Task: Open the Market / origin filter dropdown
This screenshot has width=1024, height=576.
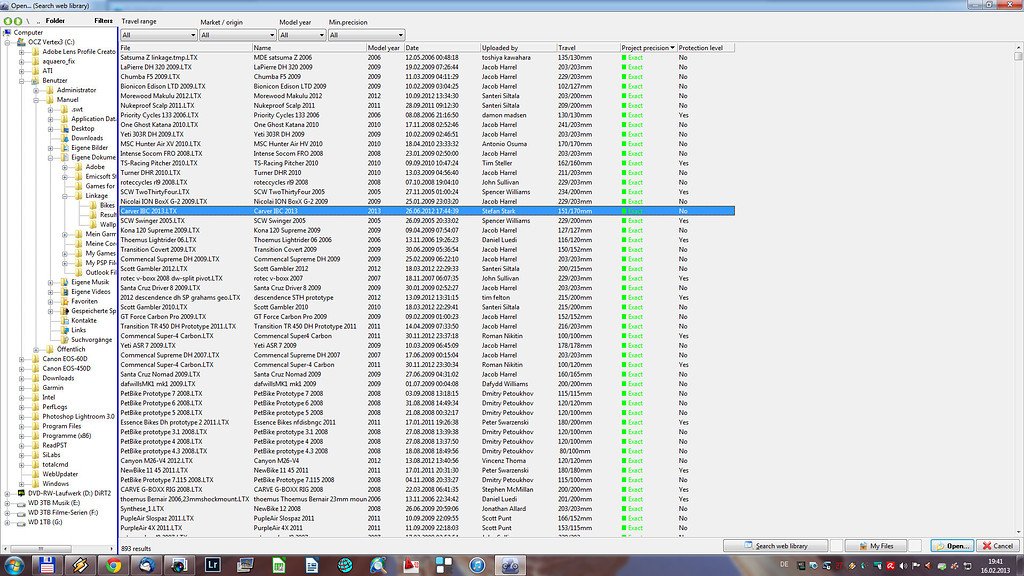Action: click(238, 35)
